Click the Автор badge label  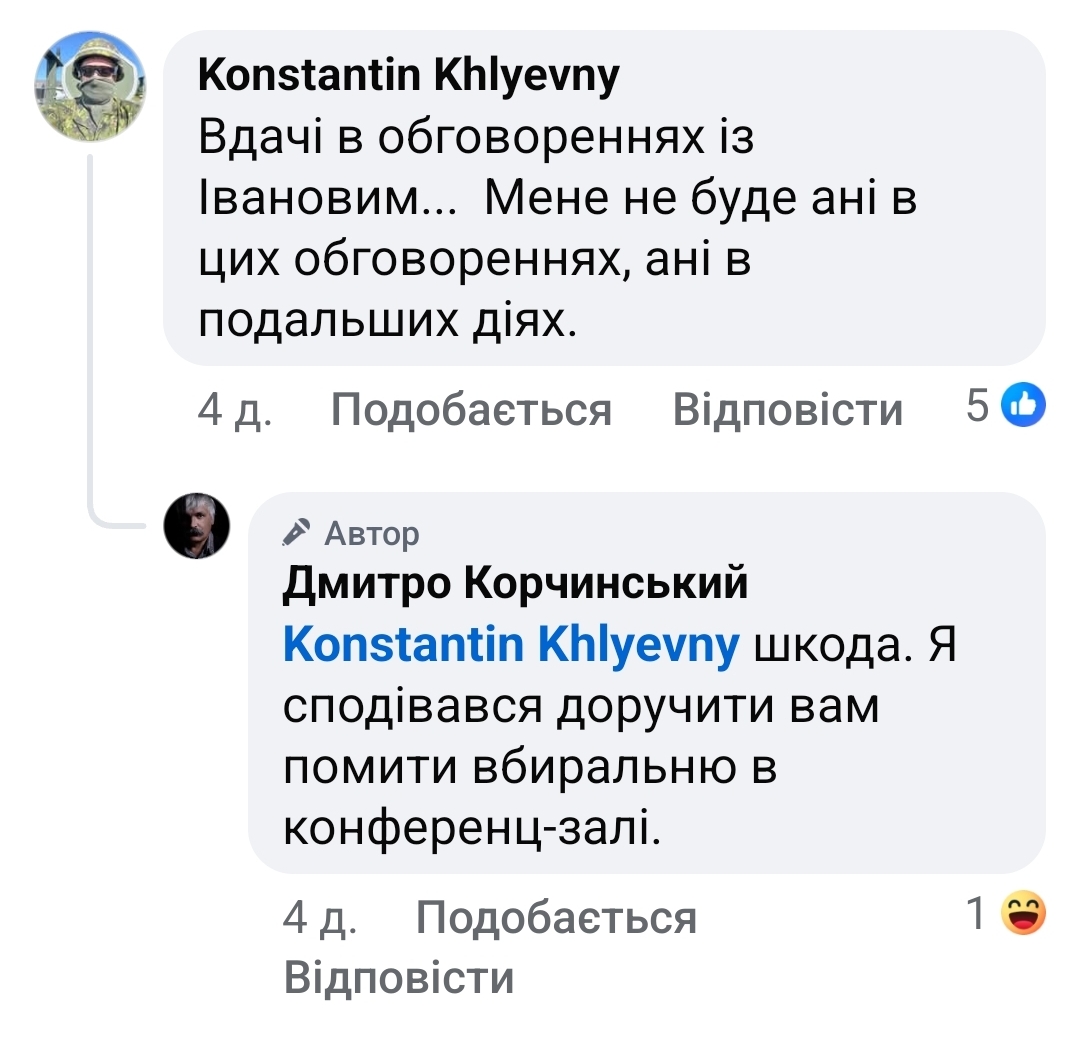point(372,534)
